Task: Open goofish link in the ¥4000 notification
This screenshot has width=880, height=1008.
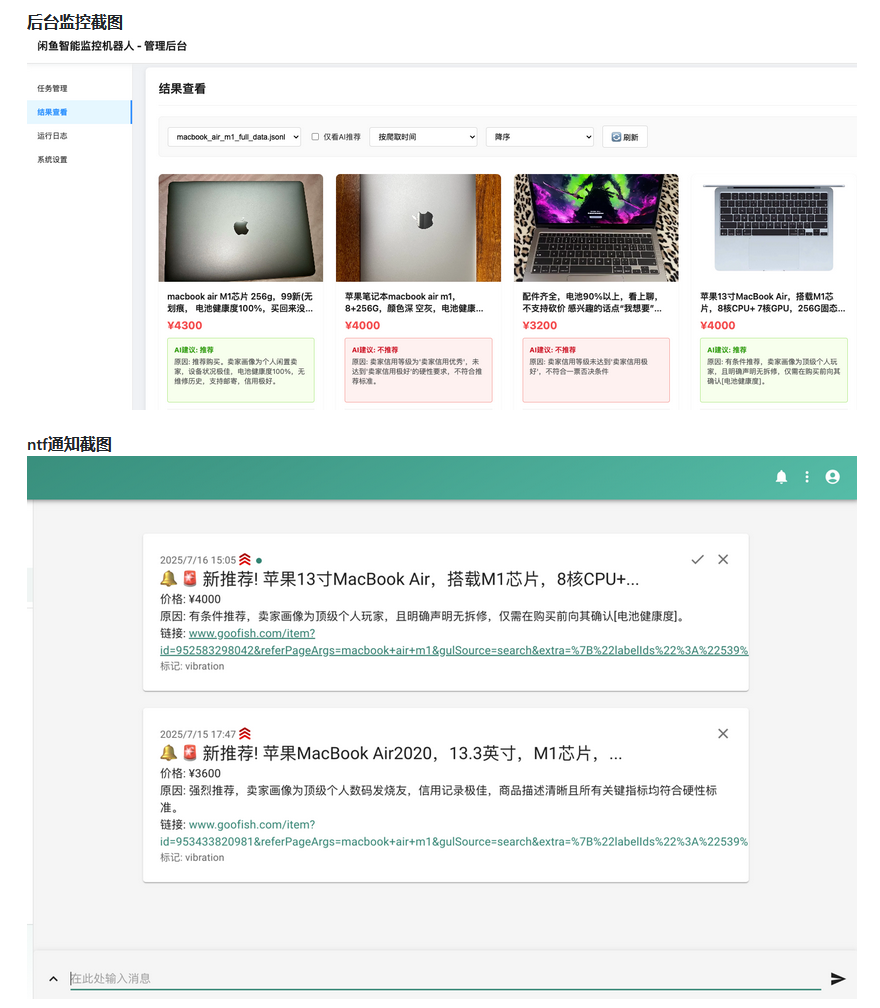Action: pos(251,634)
